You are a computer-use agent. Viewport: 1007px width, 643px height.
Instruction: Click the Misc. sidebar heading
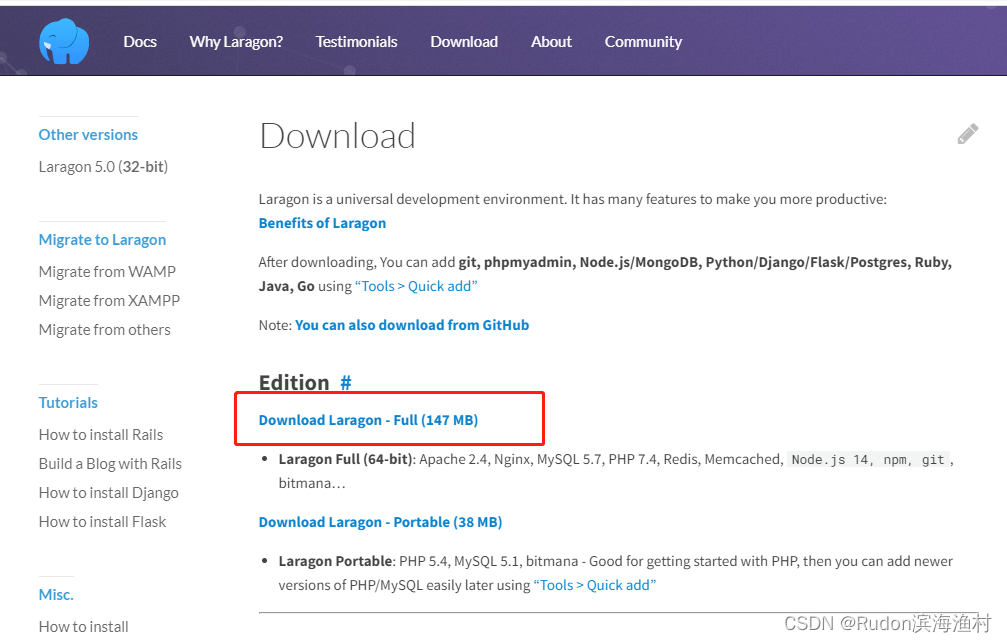point(56,595)
